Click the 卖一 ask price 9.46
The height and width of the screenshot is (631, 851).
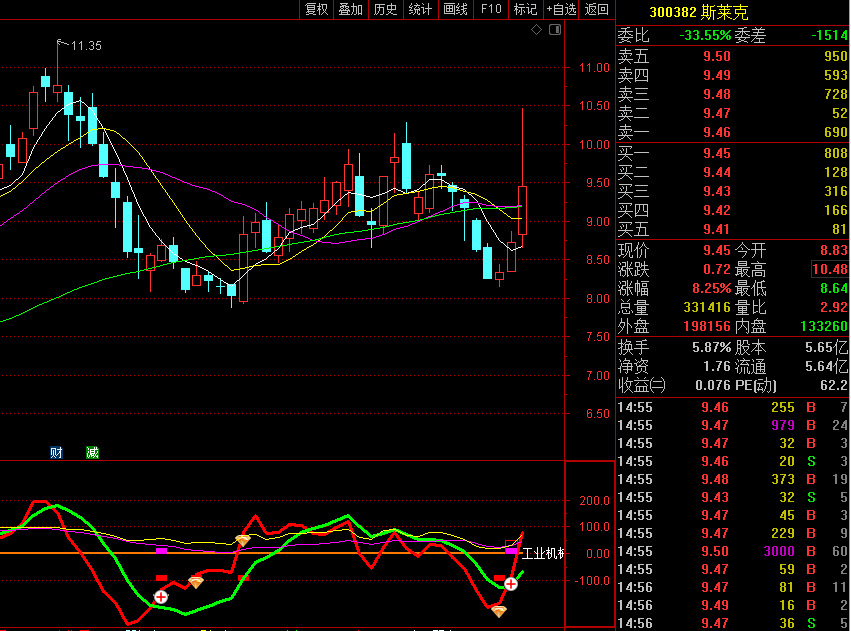[717, 132]
